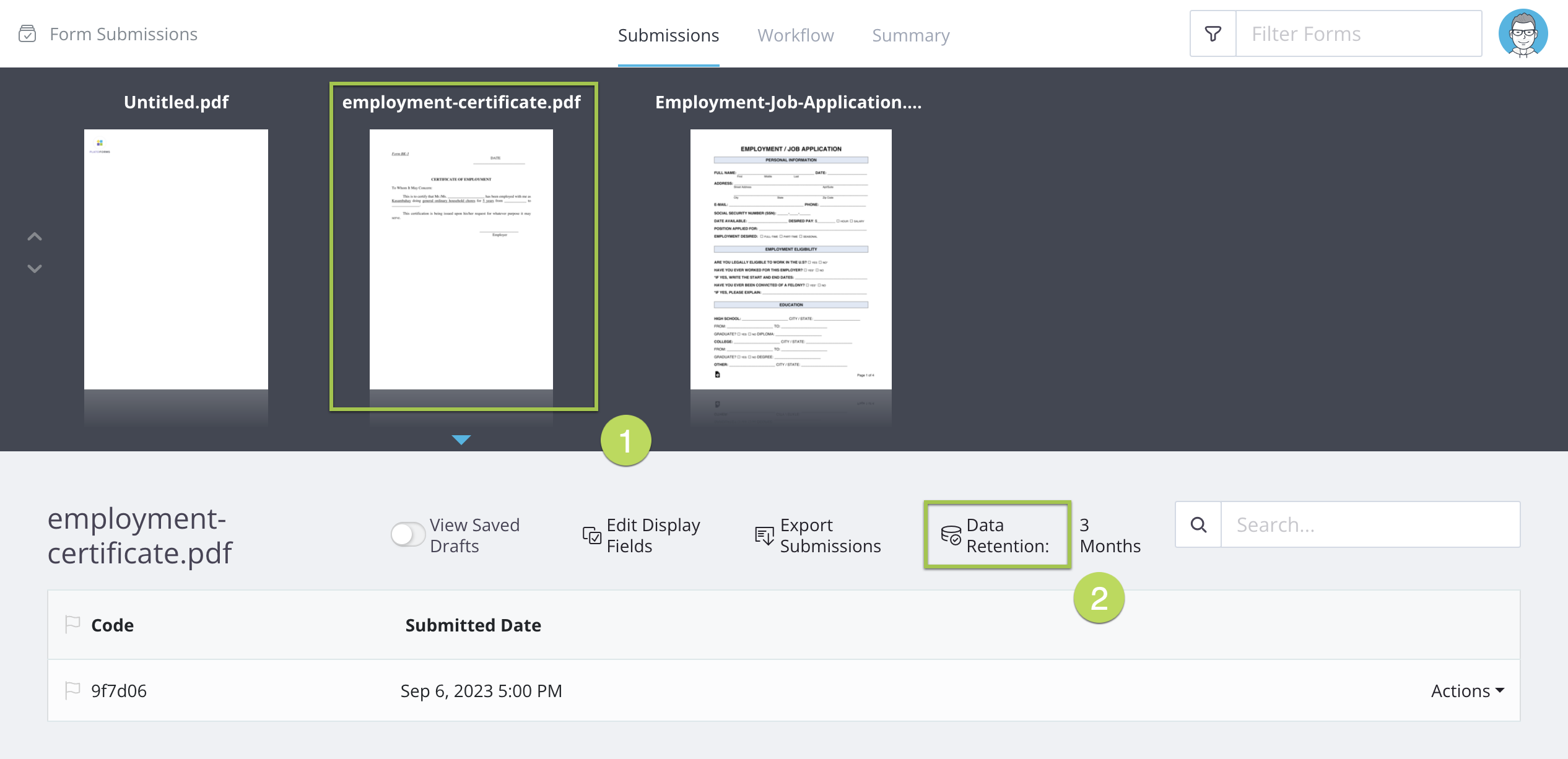Click the down chevron beside form thumbnails
1568x759 pixels.
(35, 269)
